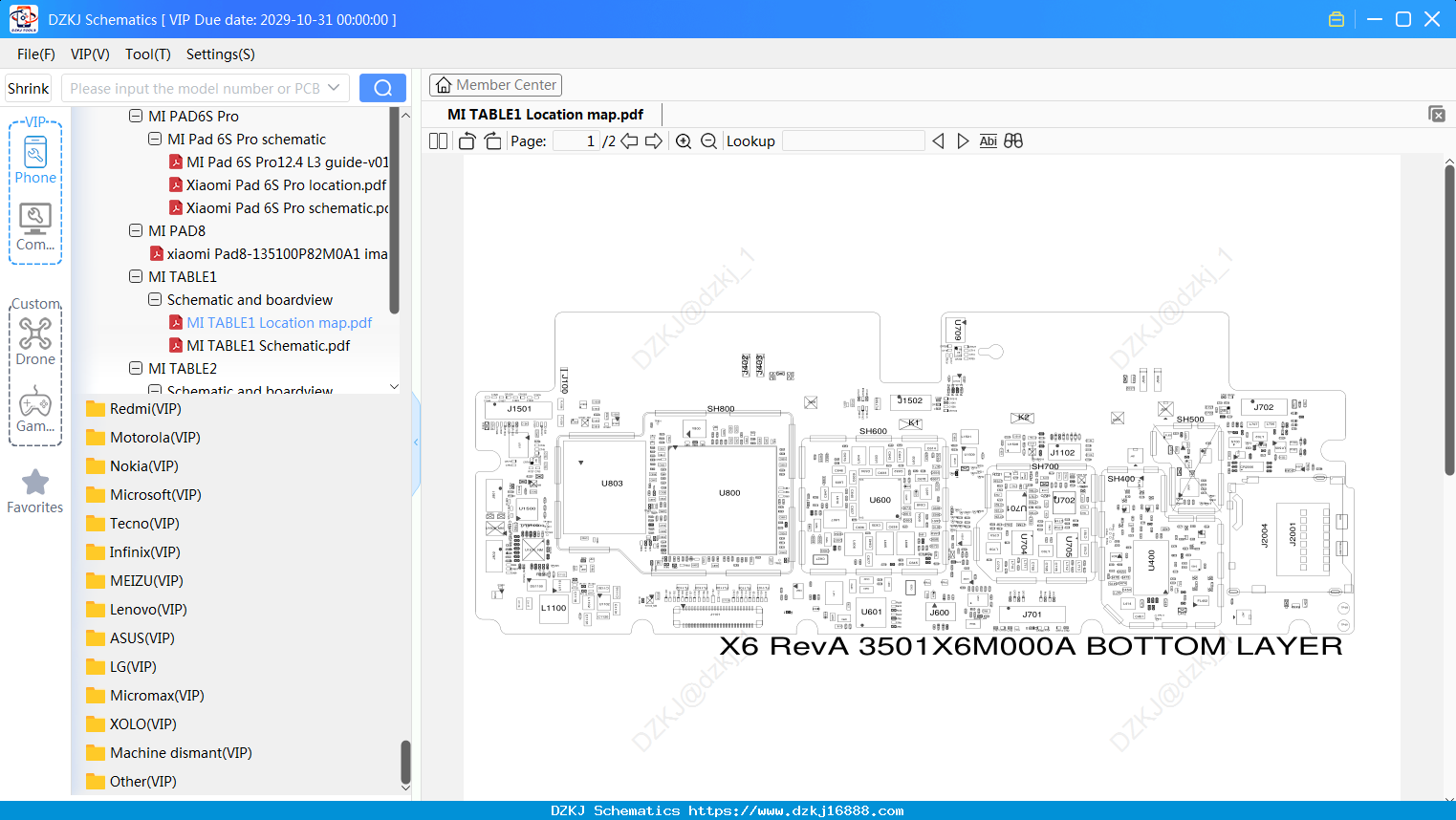Collapse the MI TABLE2 node

pyautogui.click(x=135, y=368)
